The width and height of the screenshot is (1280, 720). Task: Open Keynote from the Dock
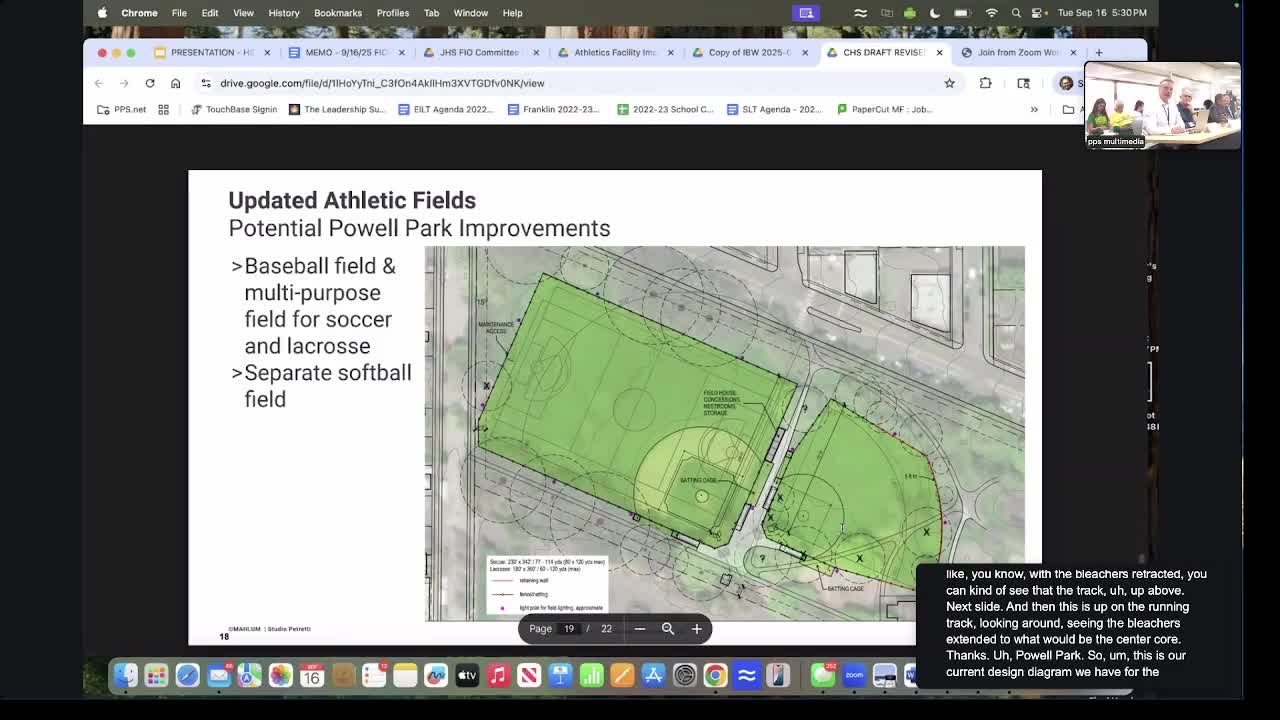coord(560,676)
